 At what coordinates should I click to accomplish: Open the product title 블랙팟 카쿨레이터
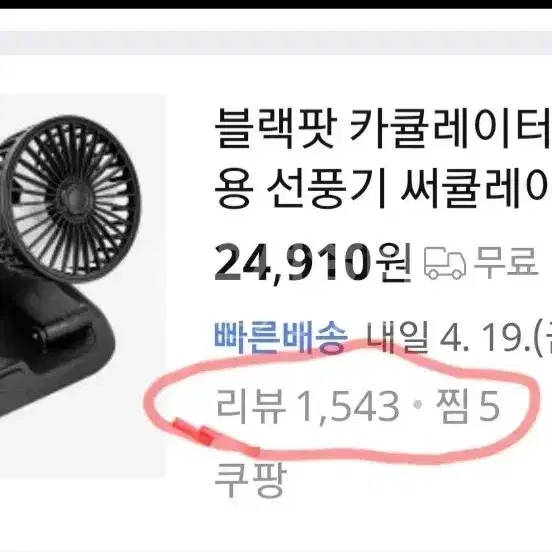tap(383, 128)
